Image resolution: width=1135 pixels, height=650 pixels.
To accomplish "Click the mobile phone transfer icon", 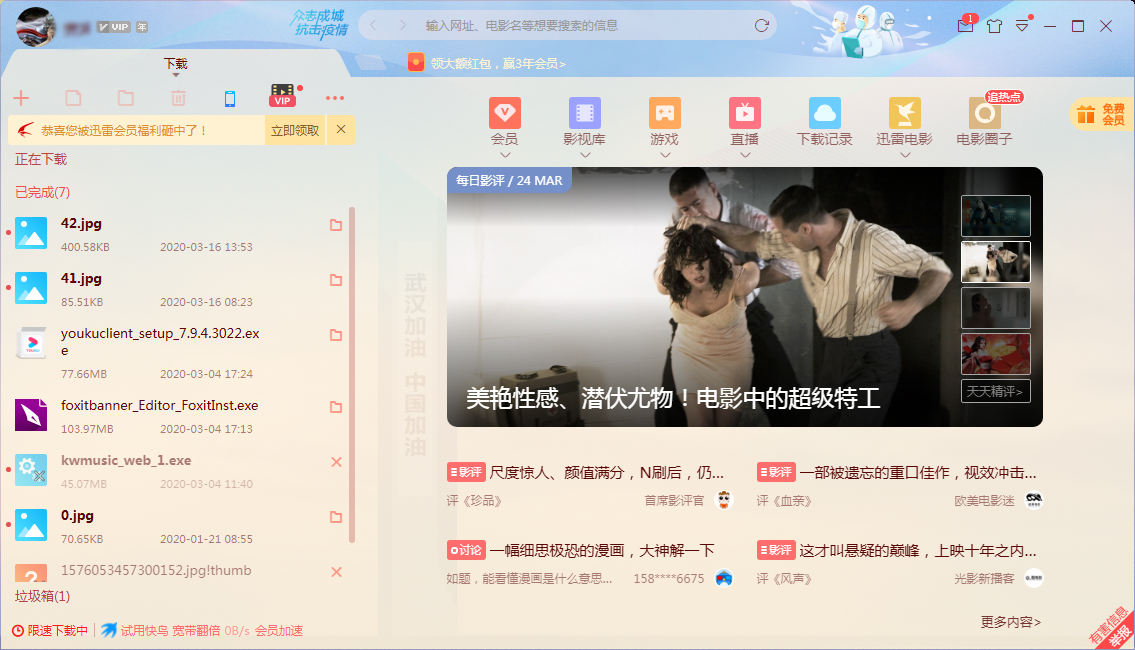I will 231,97.
